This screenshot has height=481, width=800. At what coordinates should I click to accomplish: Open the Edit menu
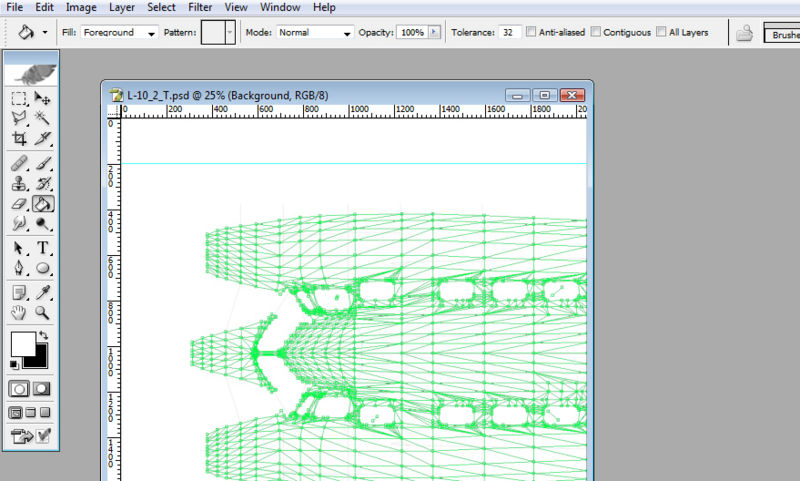pos(44,7)
